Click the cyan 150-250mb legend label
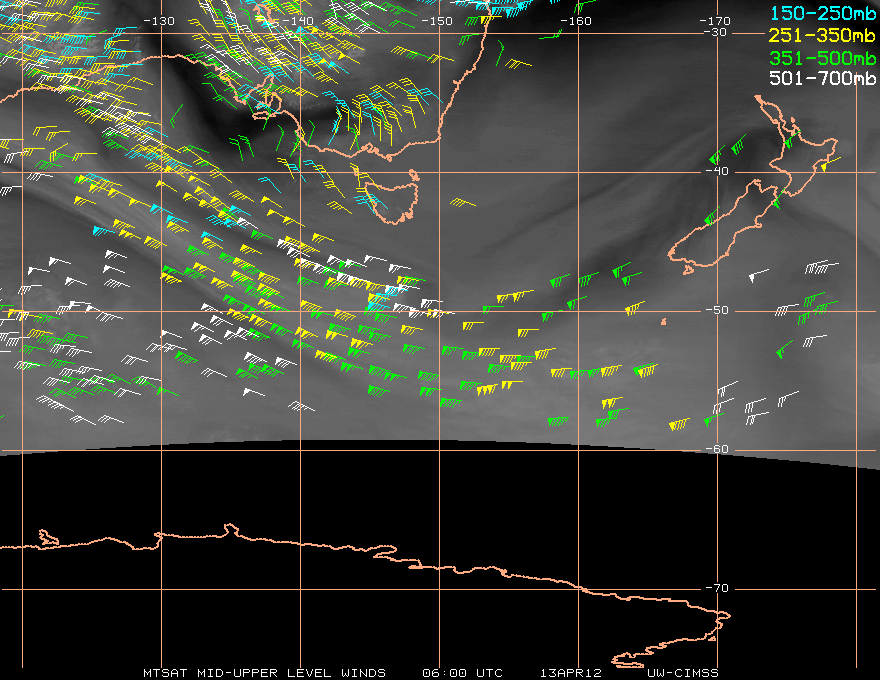880x680 pixels. point(823,13)
